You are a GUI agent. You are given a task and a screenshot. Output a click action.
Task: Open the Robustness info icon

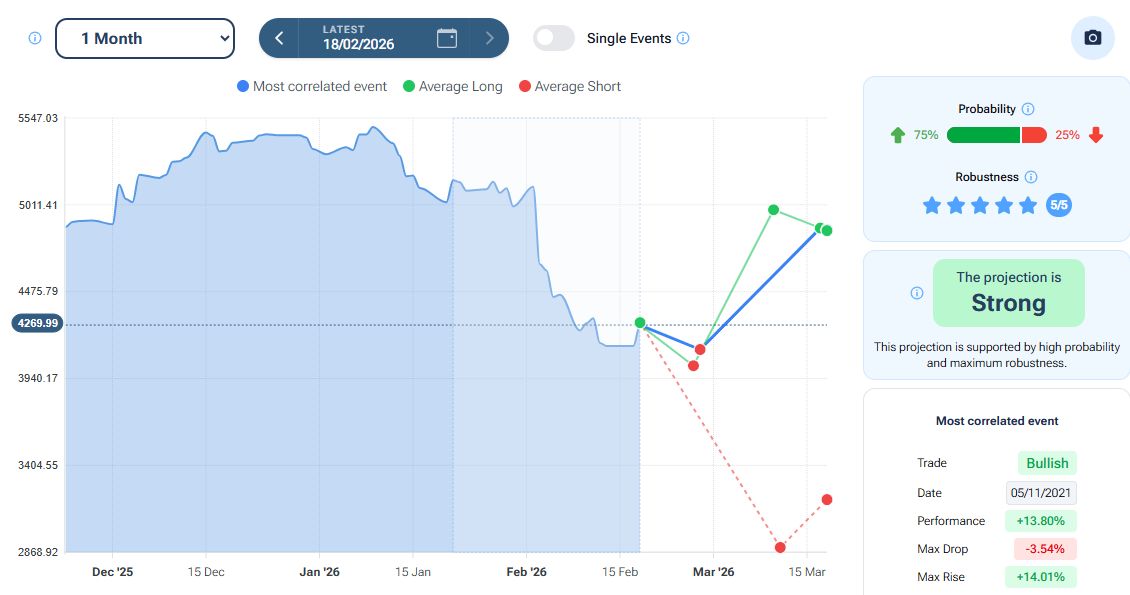tap(1031, 177)
